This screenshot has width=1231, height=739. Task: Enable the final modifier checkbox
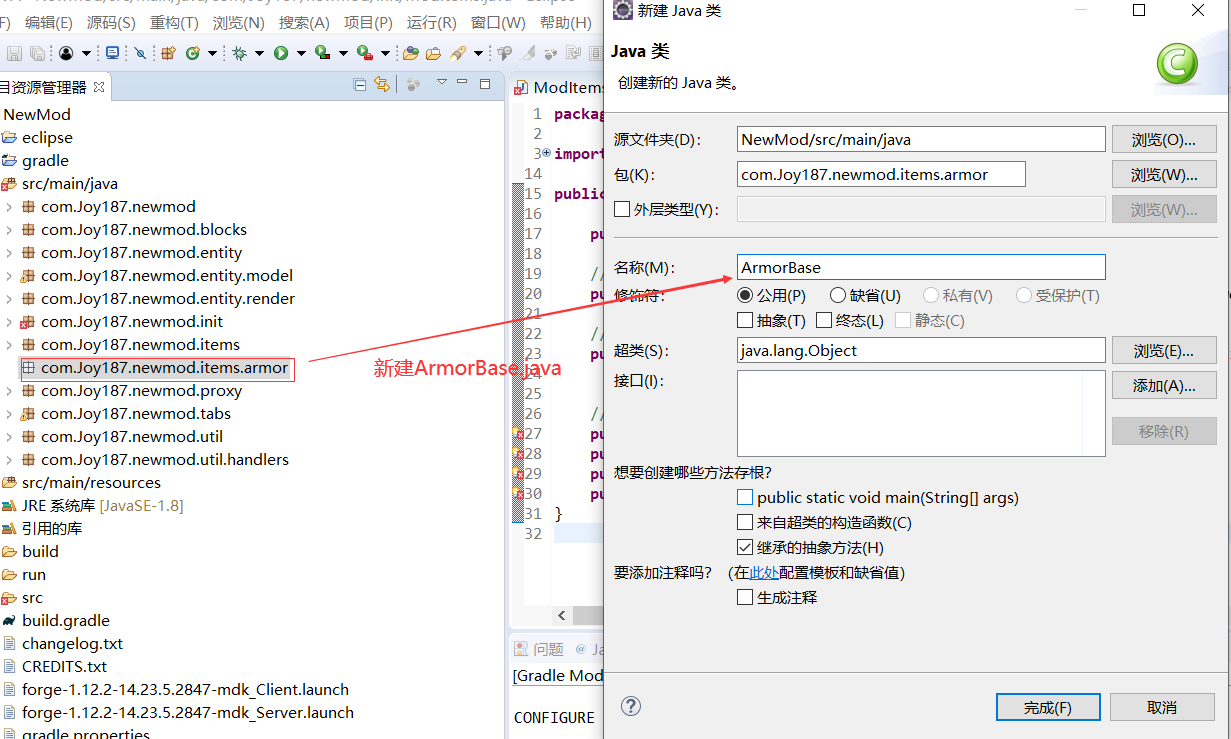(824, 321)
